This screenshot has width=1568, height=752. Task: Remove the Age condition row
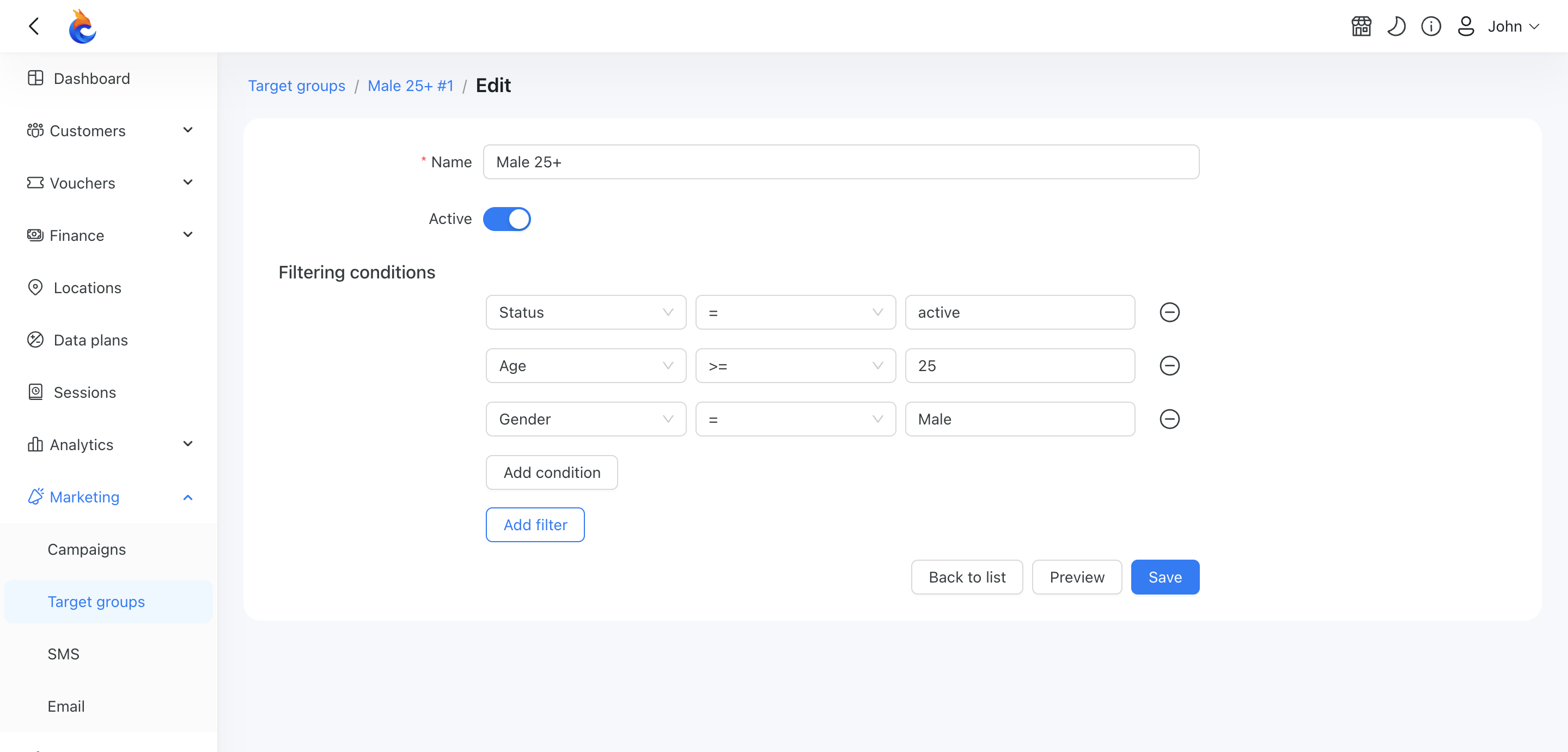coord(1169,366)
